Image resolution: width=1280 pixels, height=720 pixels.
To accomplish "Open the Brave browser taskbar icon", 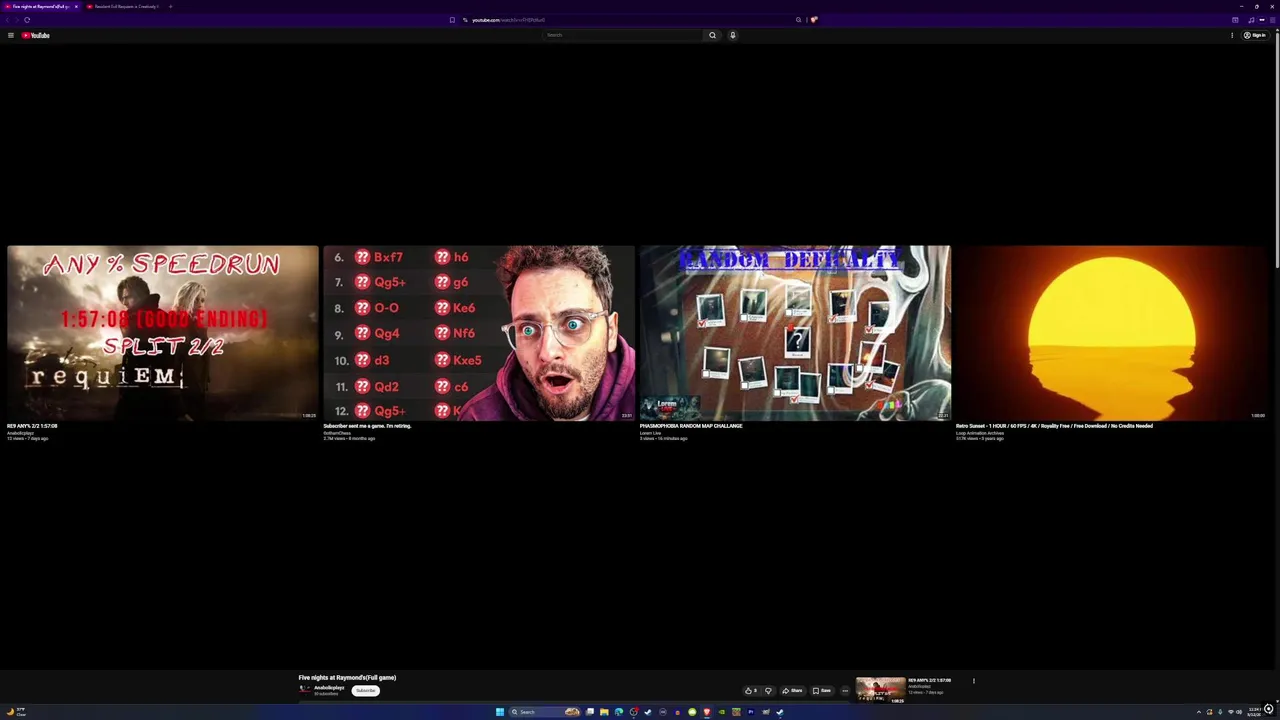I will pos(707,712).
